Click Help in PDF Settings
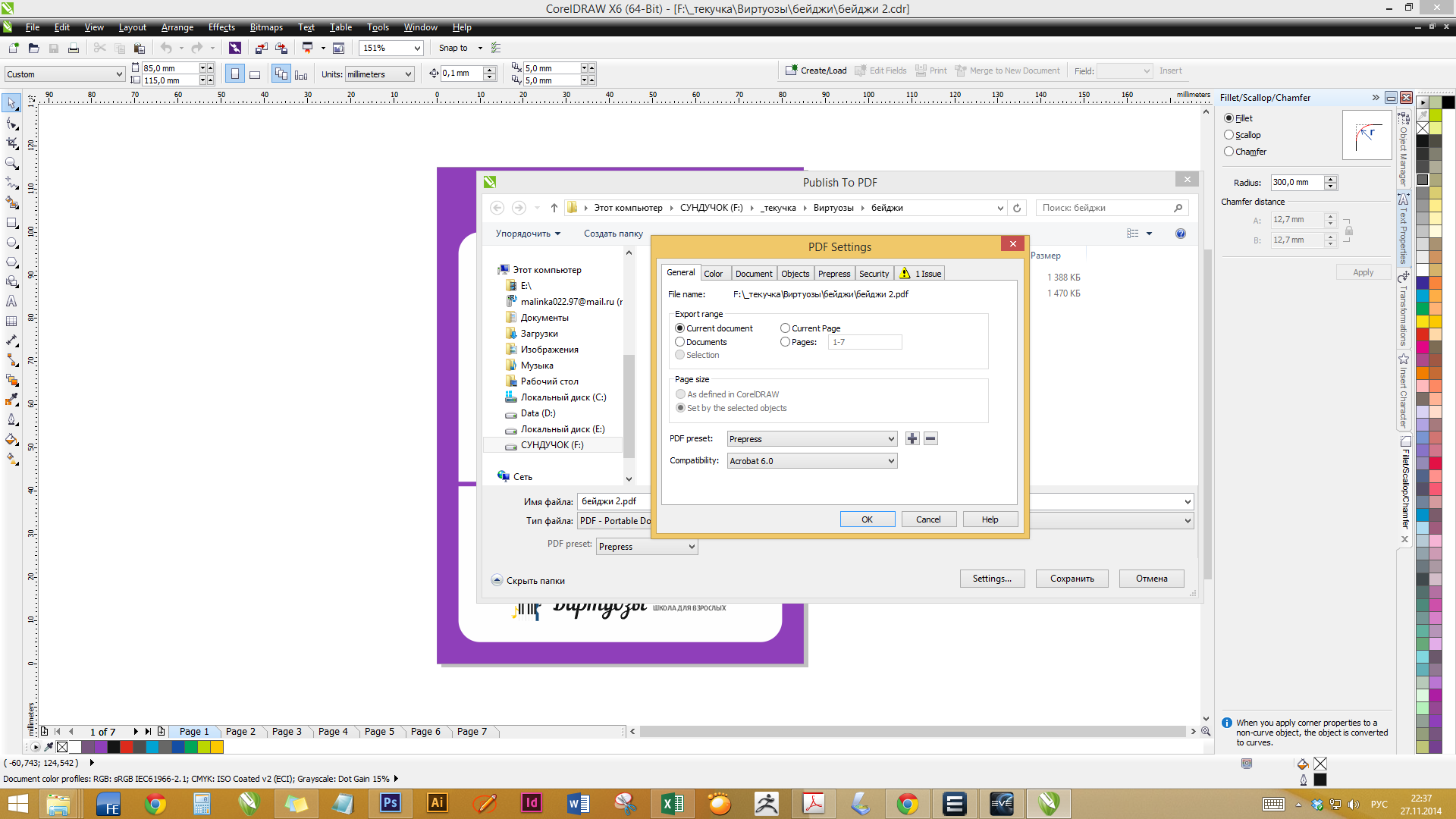The image size is (1456, 819). (x=990, y=519)
